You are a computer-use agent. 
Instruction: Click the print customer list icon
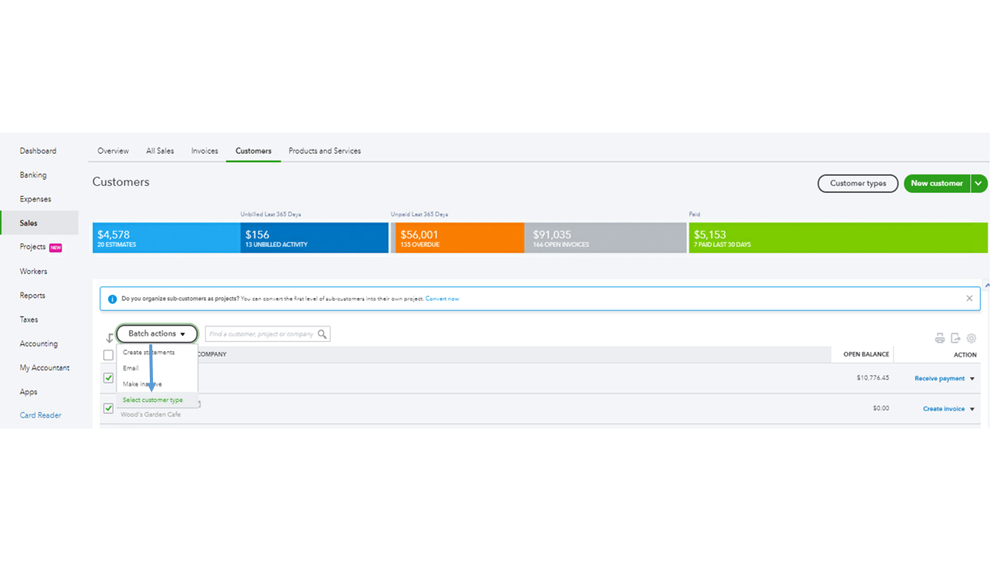pos(939,338)
